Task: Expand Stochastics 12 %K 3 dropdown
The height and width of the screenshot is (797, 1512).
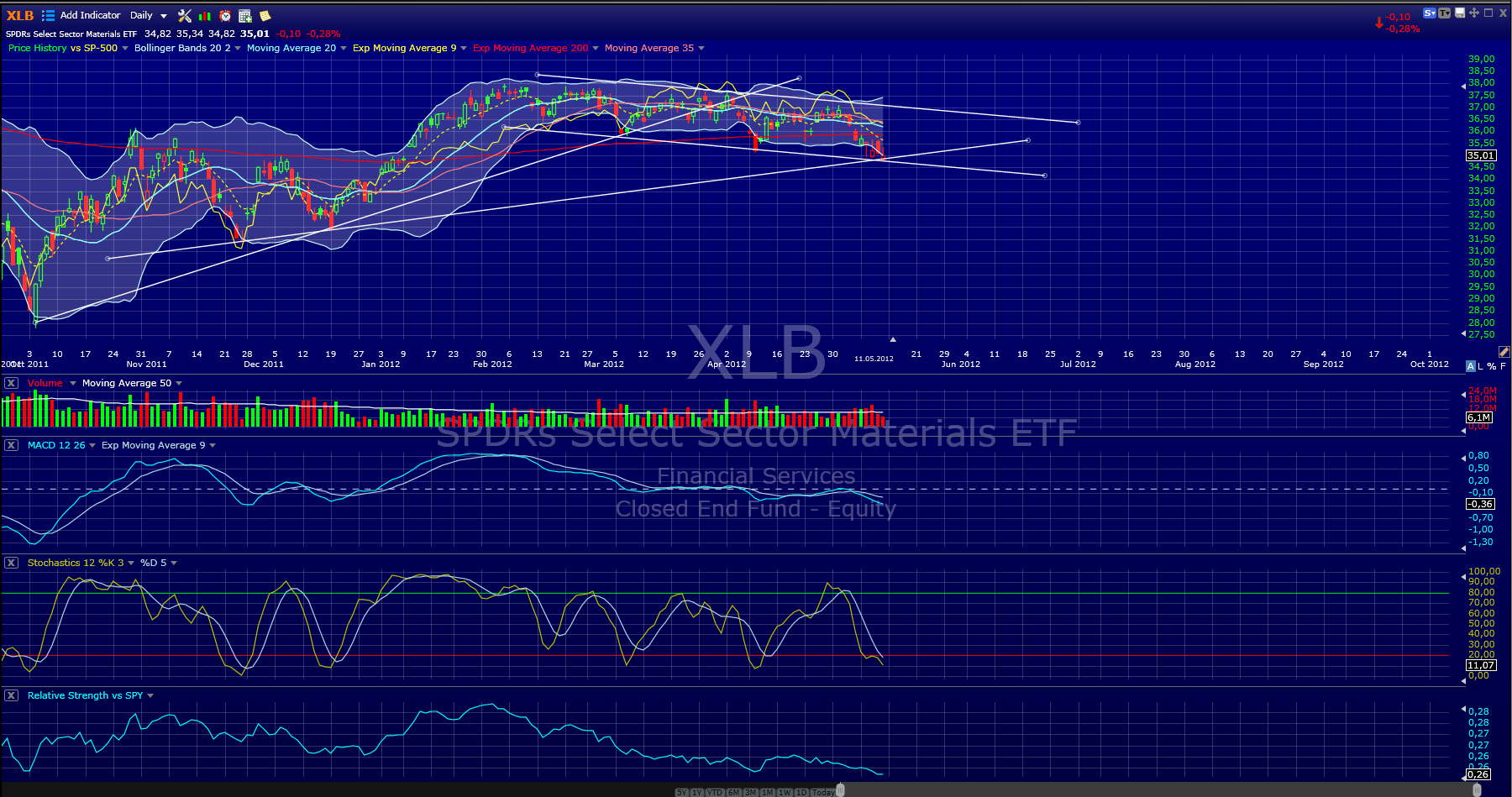Action: tap(131, 563)
